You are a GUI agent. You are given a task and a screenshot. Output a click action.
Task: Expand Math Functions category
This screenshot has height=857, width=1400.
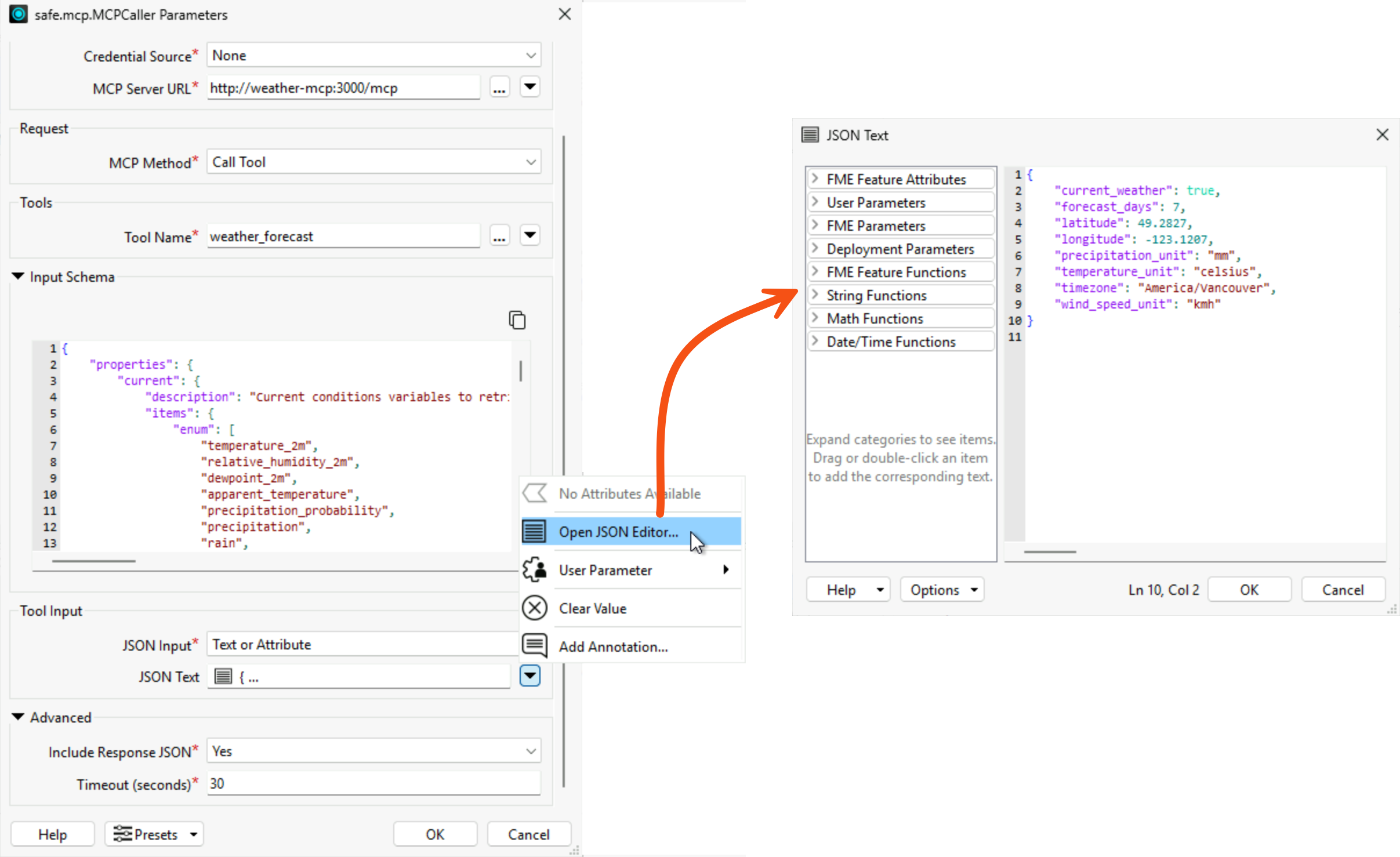pyautogui.click(x=815, y=318)
